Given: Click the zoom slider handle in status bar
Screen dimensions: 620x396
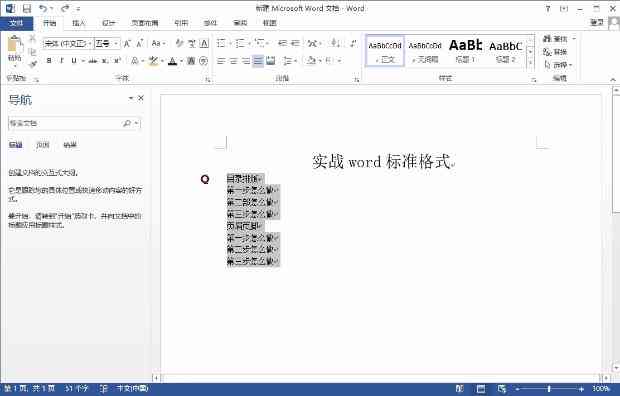Looking at the screenshot, I should click(549, 389).
